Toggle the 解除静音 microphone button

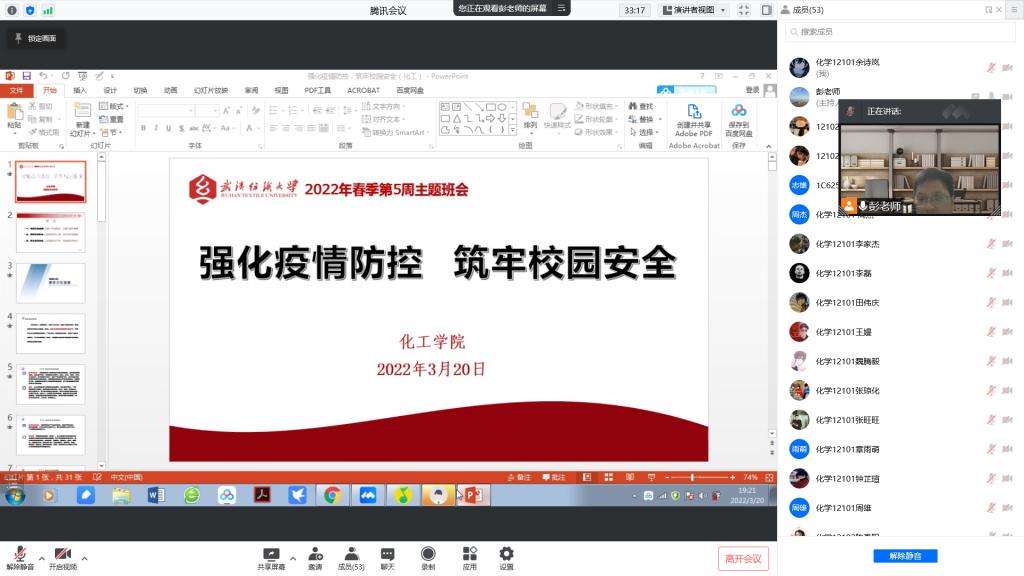(x=20, y=554)
